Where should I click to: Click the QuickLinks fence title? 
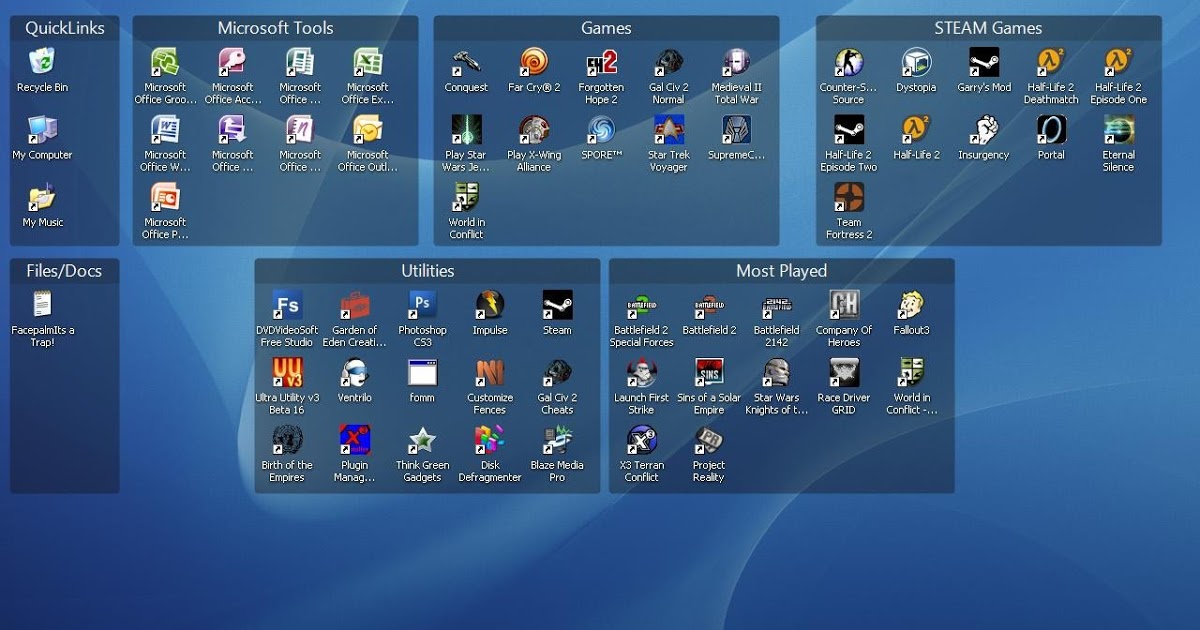click(65, 28)
